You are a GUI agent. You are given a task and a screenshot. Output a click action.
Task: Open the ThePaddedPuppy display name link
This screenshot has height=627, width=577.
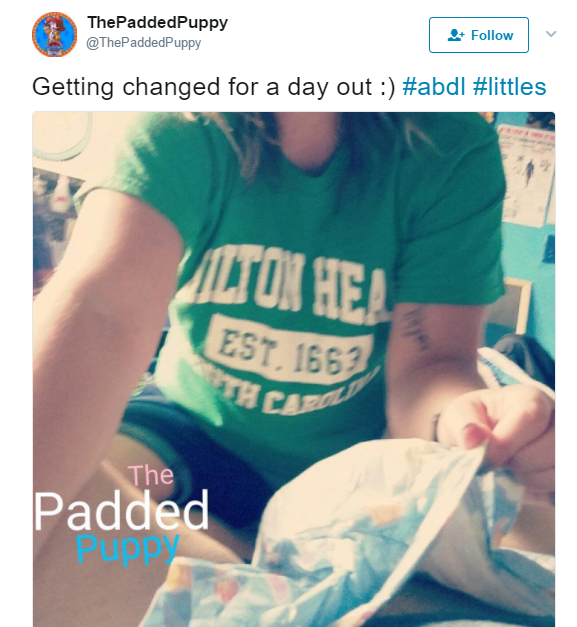tap(158, 23)
